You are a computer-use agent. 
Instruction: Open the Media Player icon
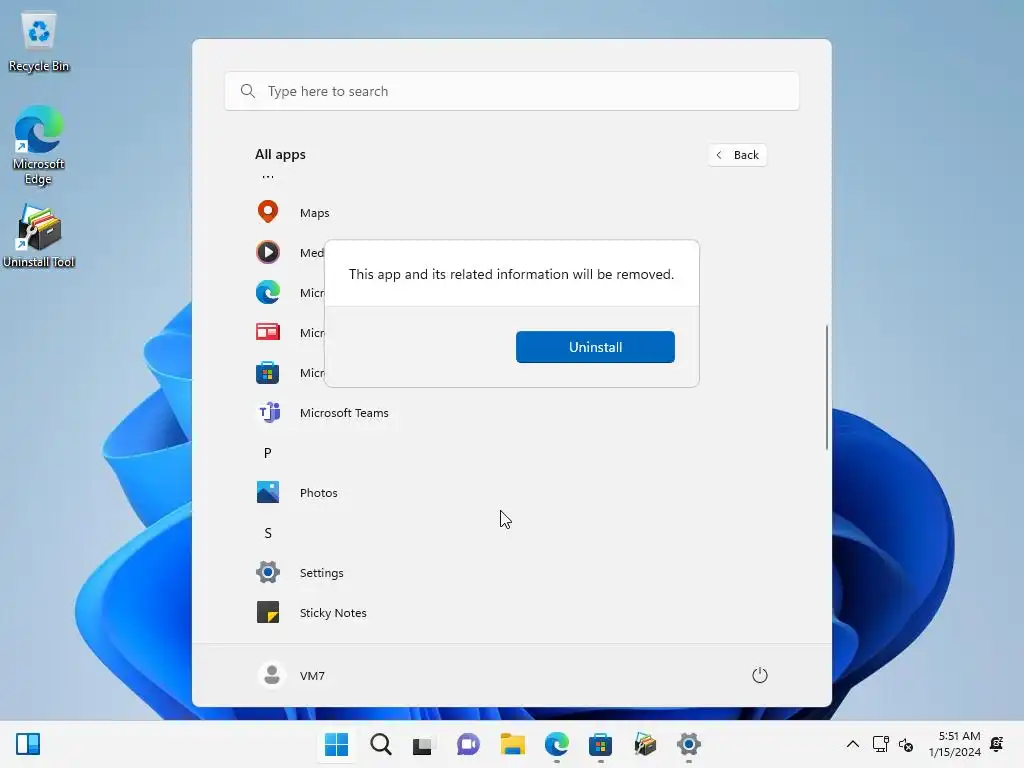click(268, 252)
